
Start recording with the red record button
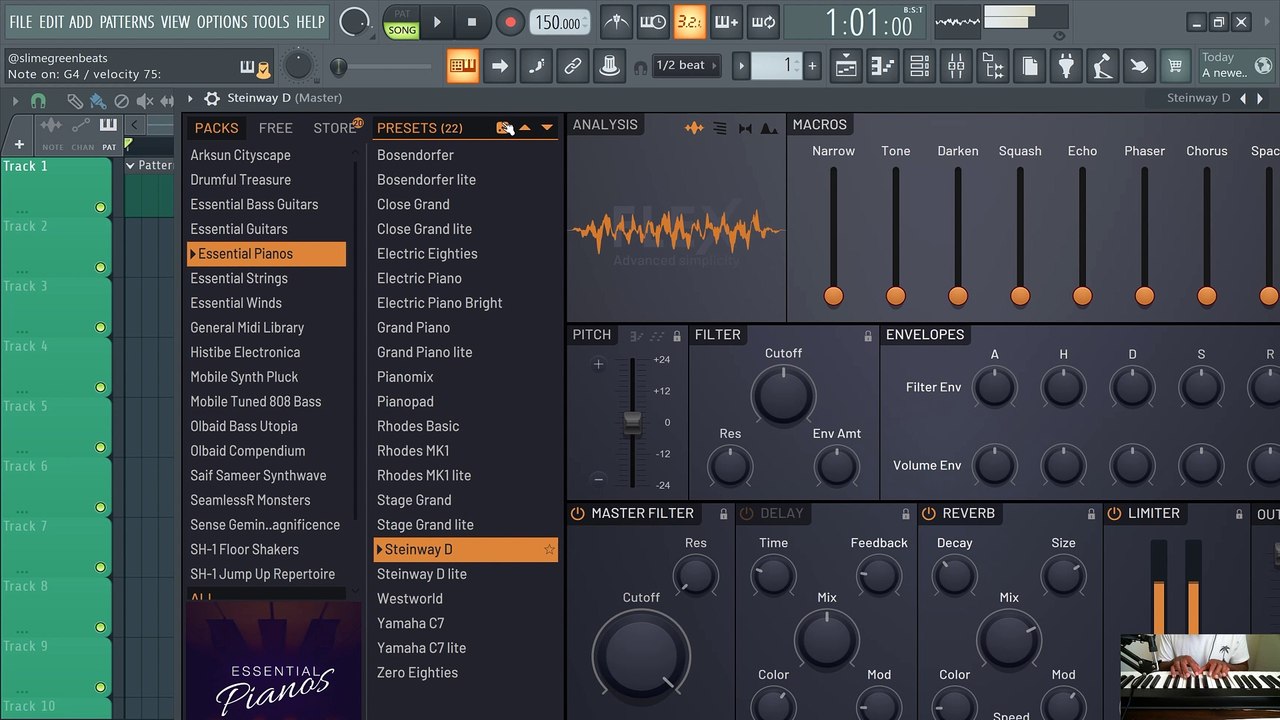510,22
